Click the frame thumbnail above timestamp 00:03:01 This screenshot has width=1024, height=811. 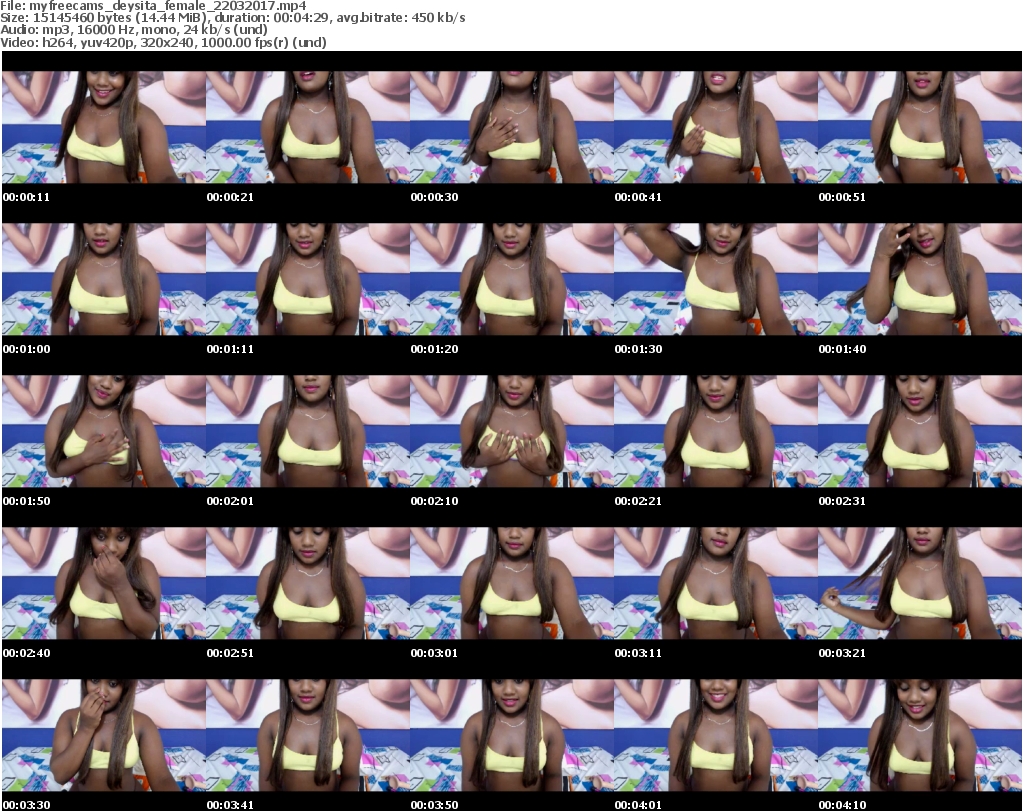[x=512, y=583]
